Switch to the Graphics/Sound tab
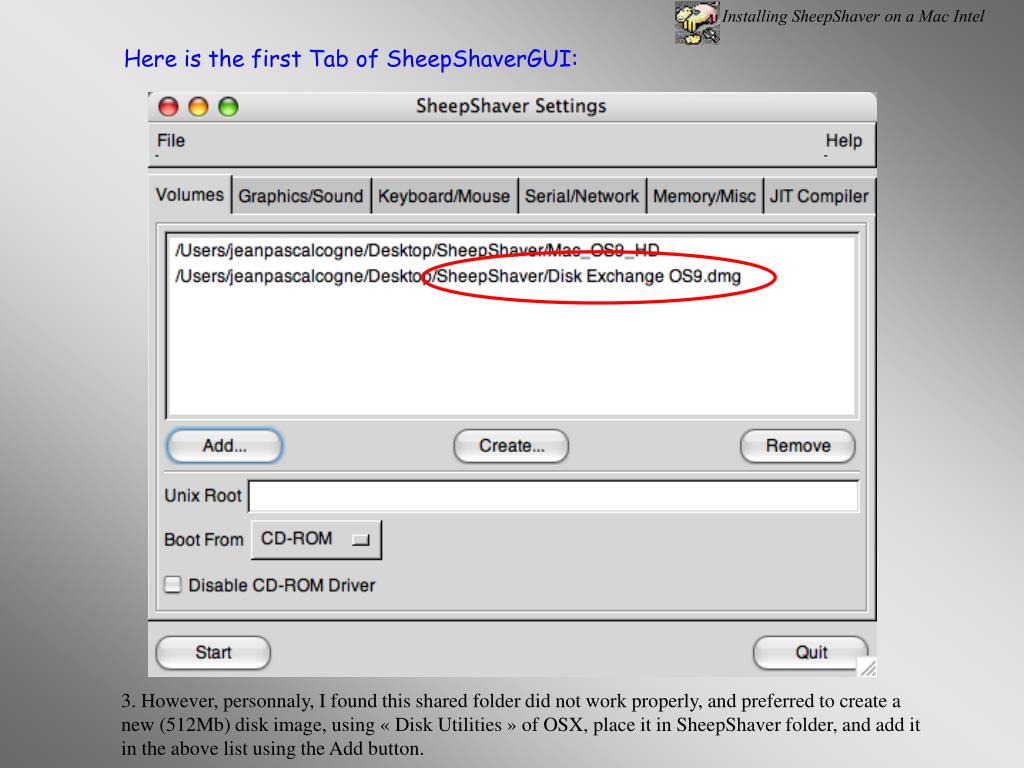 tap(300, 196)
